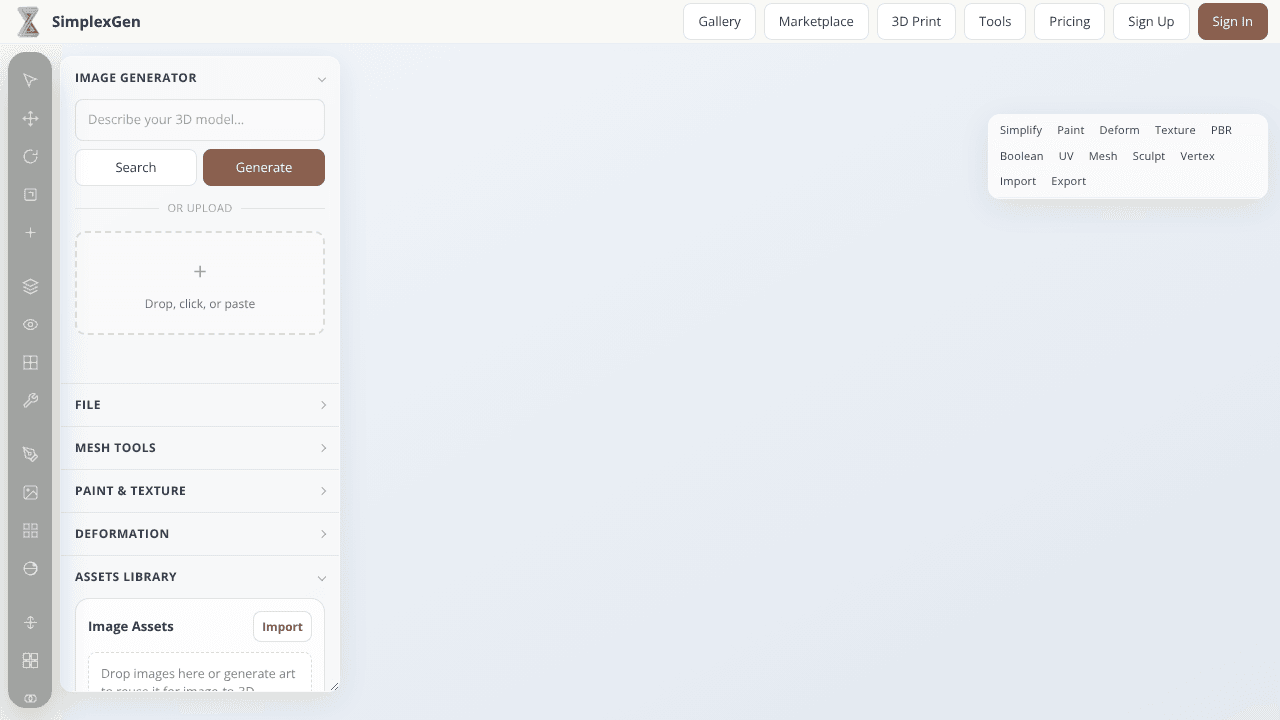
Task: Go to 3D Print page
Action: (916, 22)
